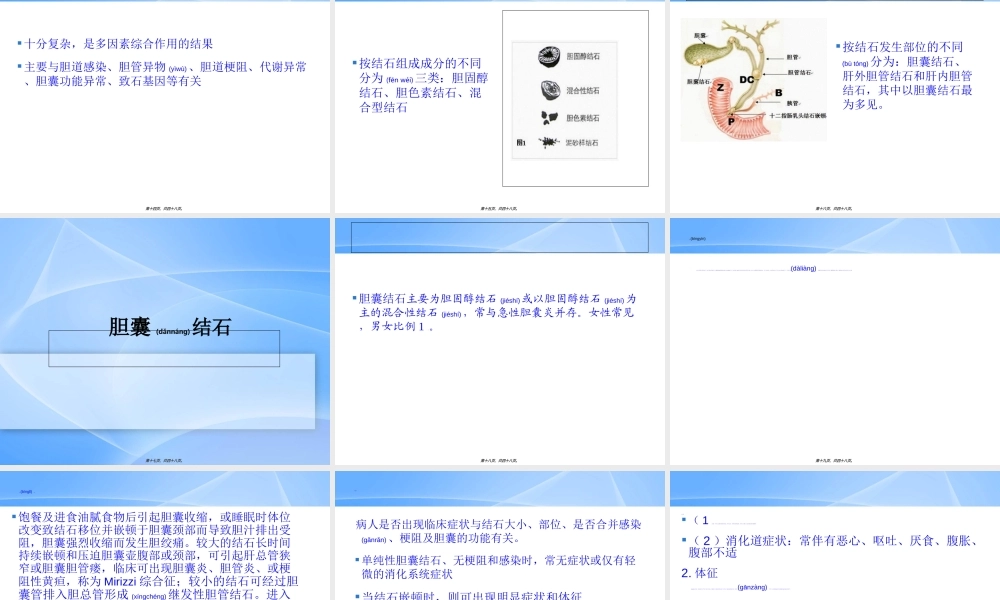Select the 胆色素结石 stone graphic
1000x600 pixels.
pos(548,117)
